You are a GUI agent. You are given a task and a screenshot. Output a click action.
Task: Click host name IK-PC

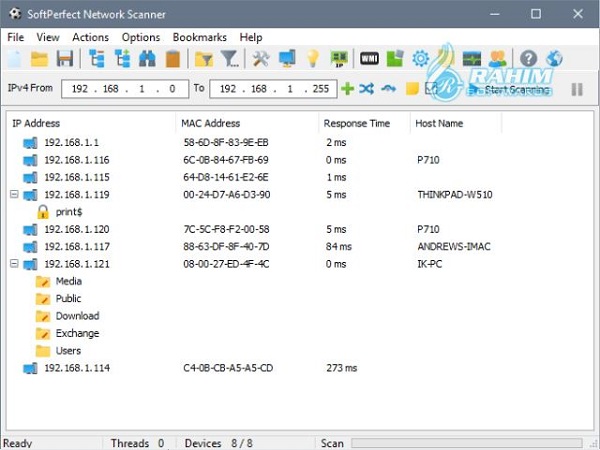click(x=430, y=264)
